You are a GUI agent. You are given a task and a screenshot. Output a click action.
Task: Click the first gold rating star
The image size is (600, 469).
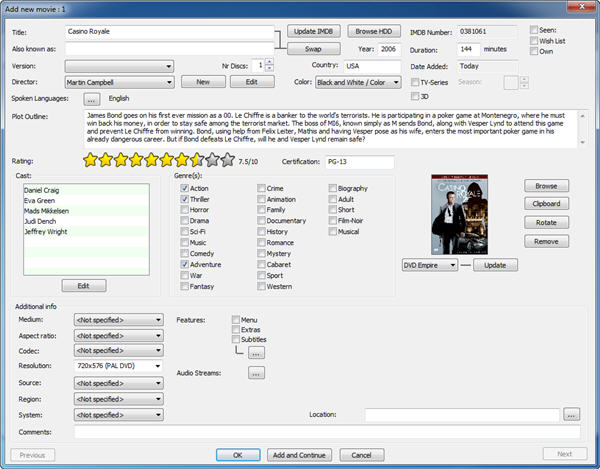click(91, 160)
